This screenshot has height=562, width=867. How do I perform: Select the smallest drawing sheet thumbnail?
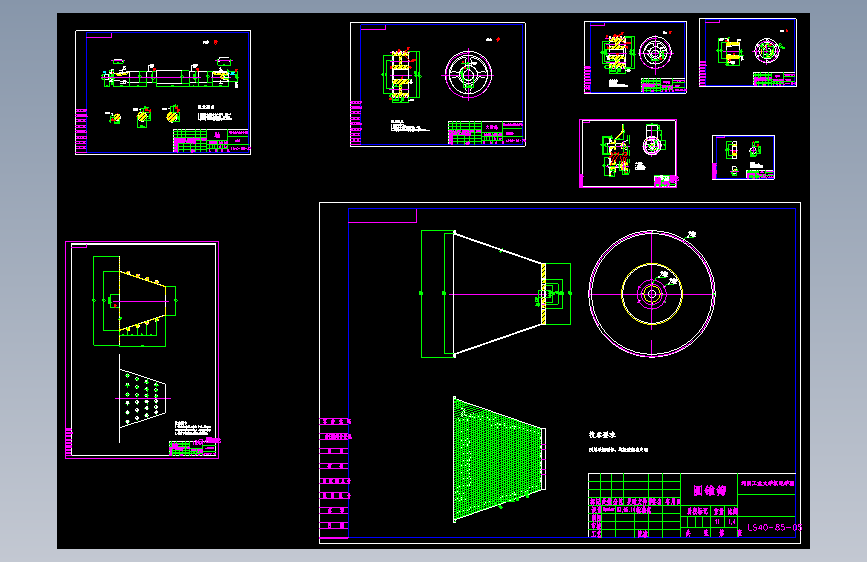pyautogui.click(x=743, y=158)
